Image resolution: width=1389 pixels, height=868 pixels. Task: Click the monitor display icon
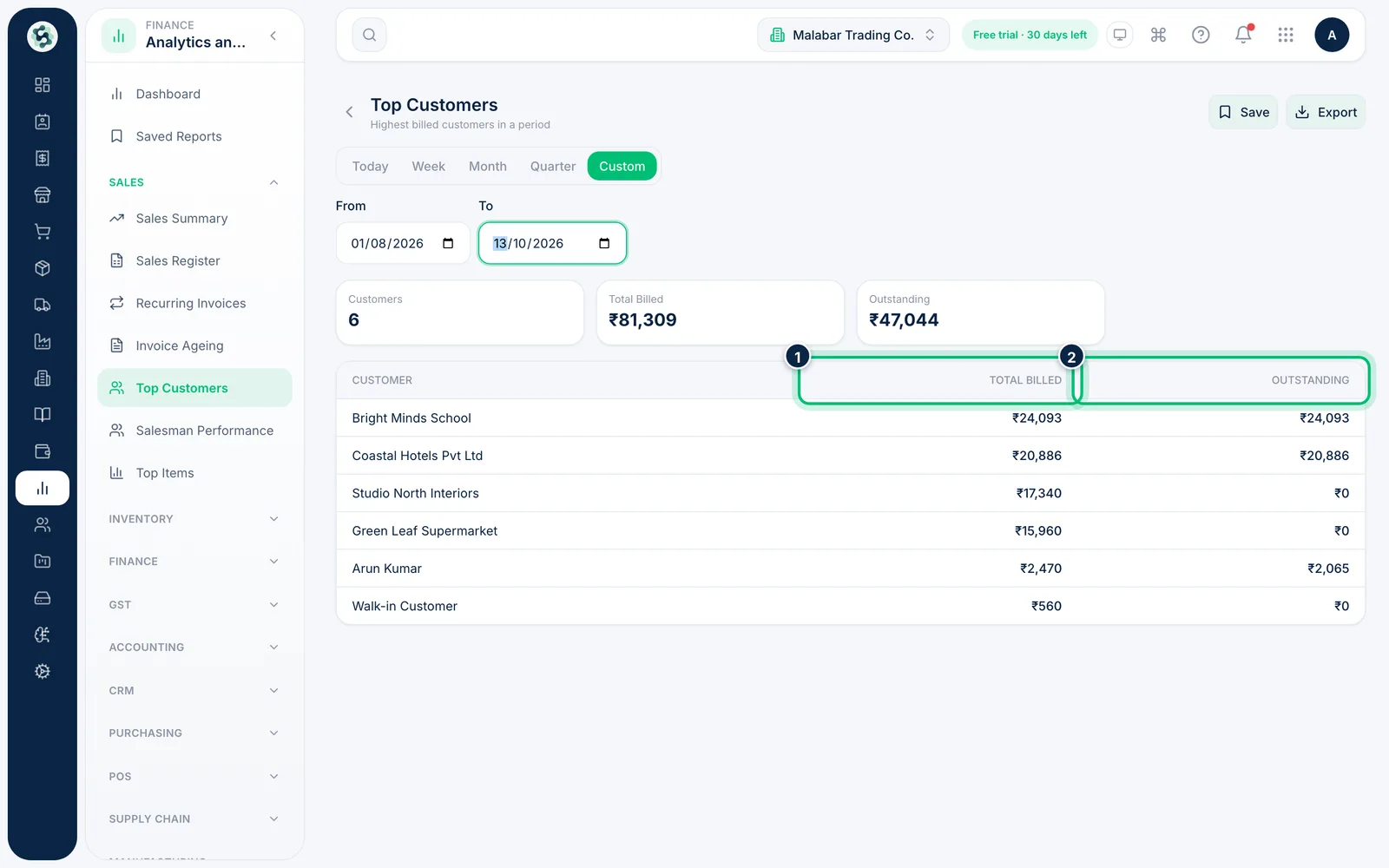click(x=1120, y=35)
